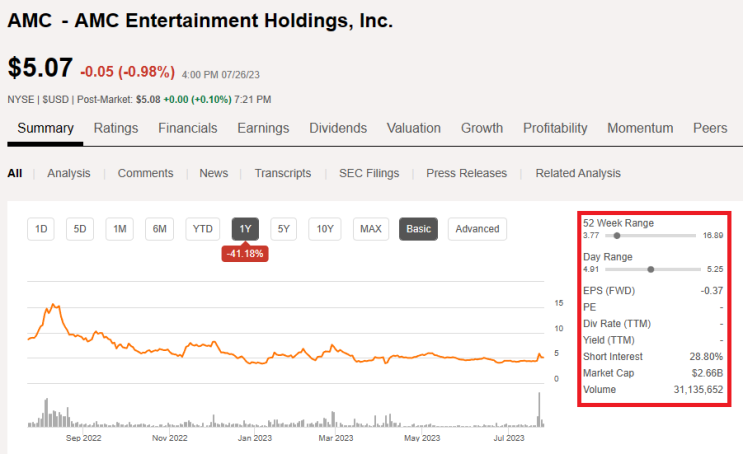Viewport: 743px width, 454px height.
Task: Click the AMC Entertainment Holdings title
Action: [200, 21]
